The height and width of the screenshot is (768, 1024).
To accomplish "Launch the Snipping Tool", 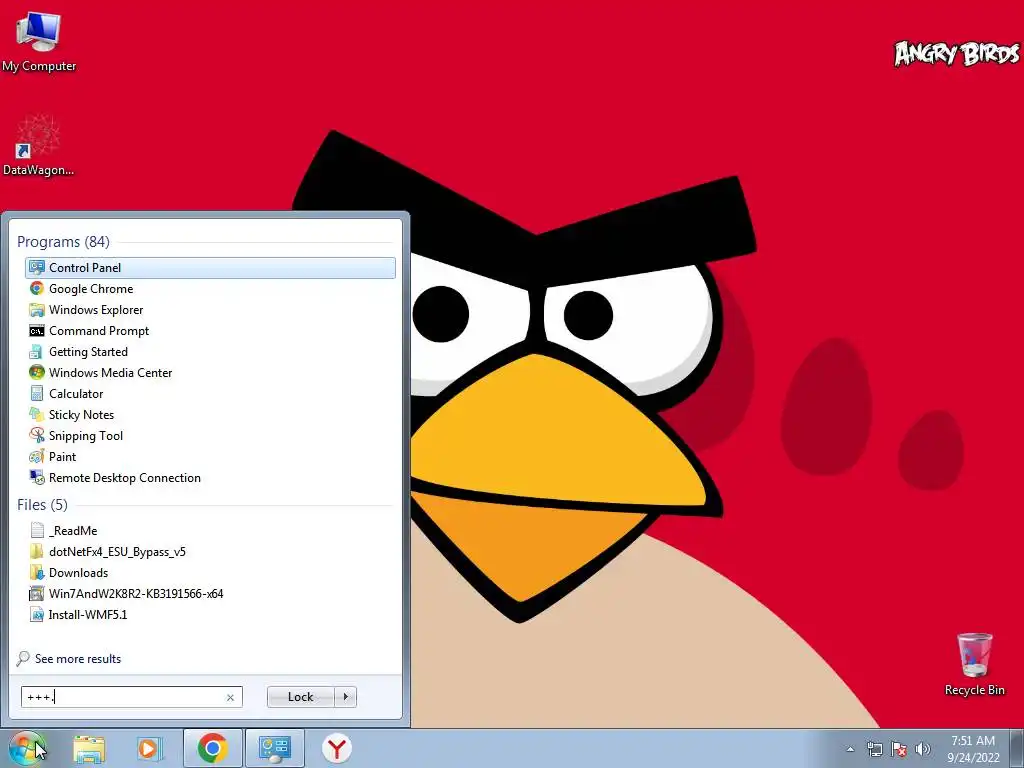I will coord(210,436).
